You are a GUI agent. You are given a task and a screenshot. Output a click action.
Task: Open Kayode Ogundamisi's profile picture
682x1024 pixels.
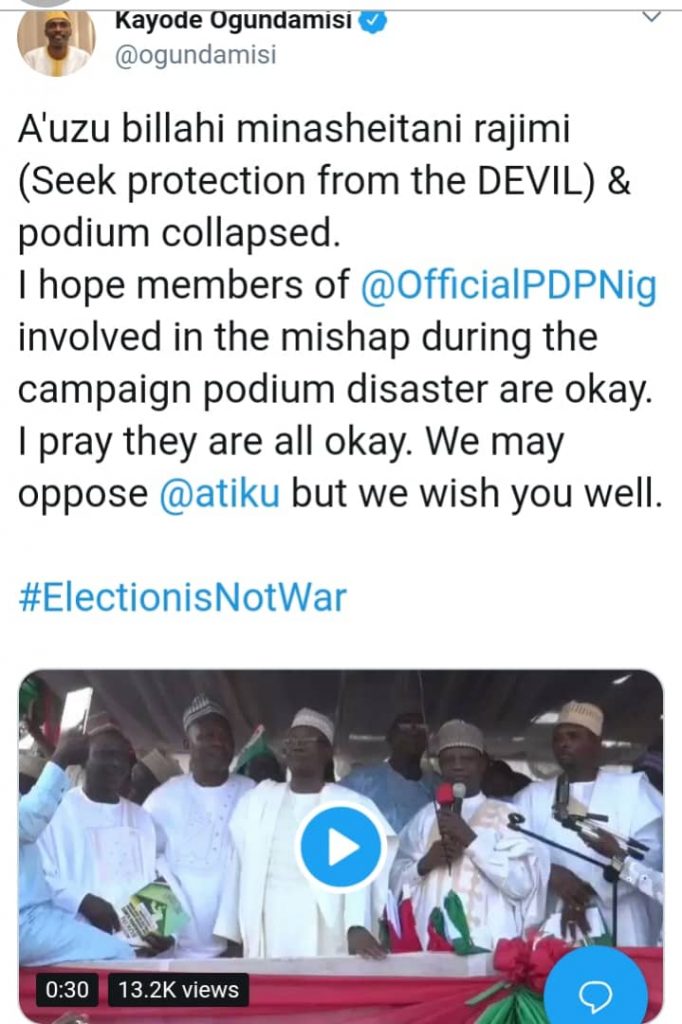coord(56,40)
